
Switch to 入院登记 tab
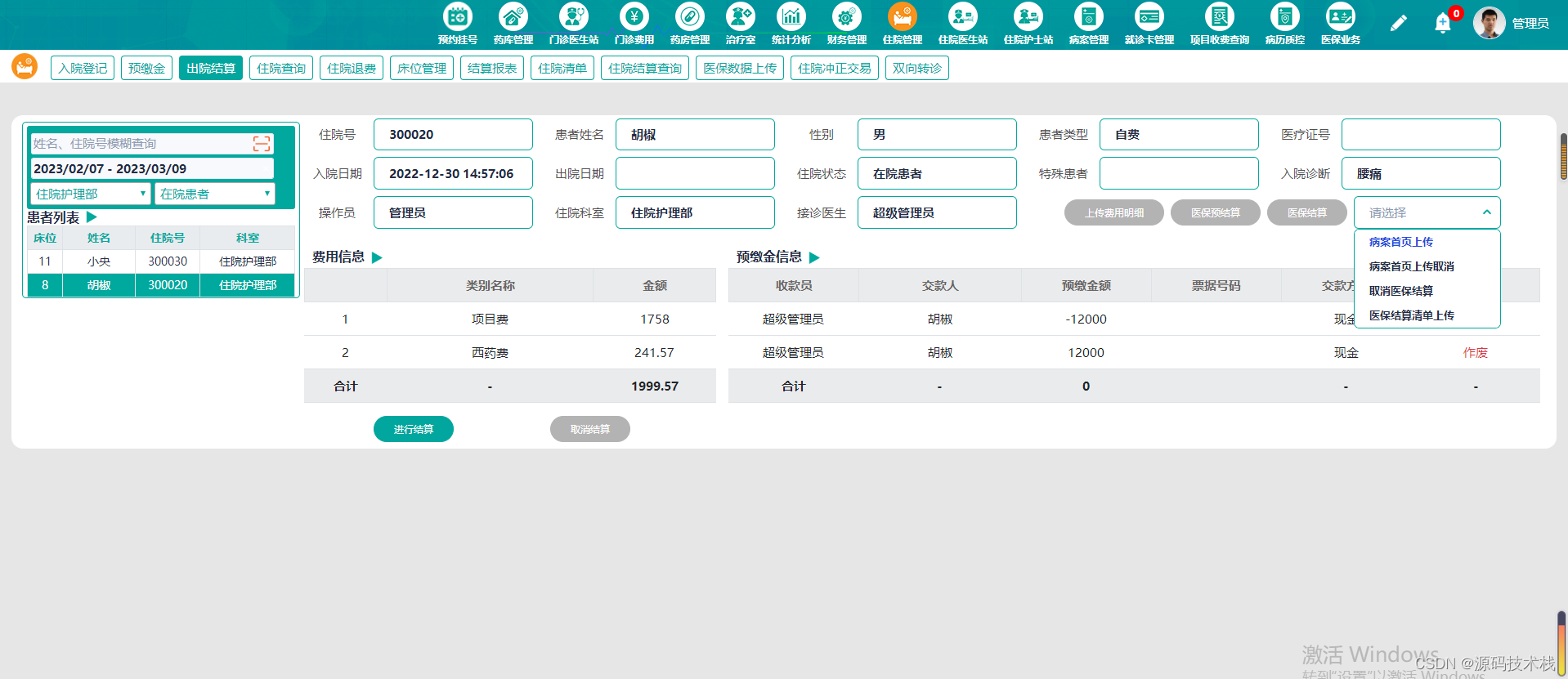click(x=83, y=68)
